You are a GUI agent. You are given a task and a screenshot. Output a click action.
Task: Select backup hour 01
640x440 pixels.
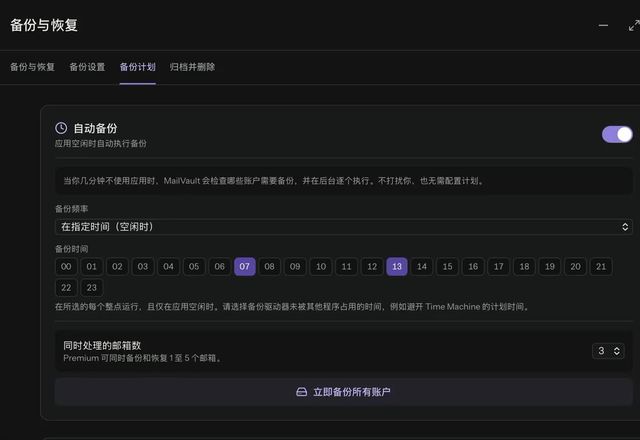pos(92,267)
